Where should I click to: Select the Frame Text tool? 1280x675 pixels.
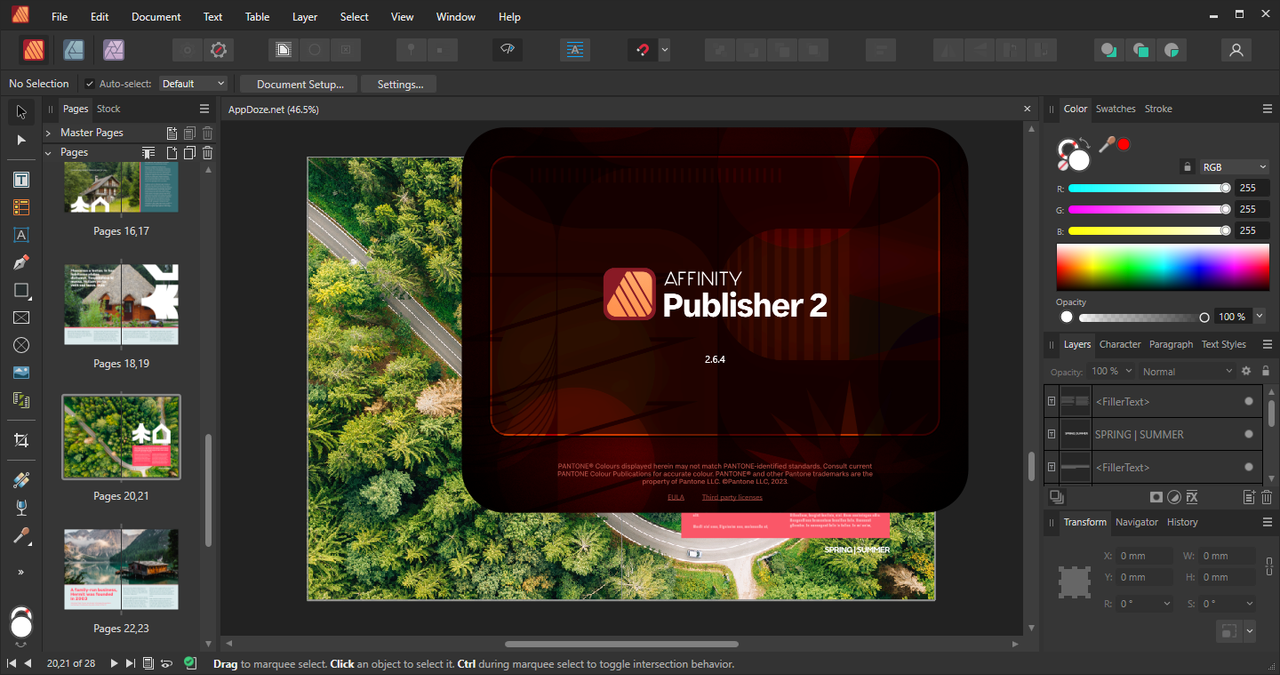[21, 180]
